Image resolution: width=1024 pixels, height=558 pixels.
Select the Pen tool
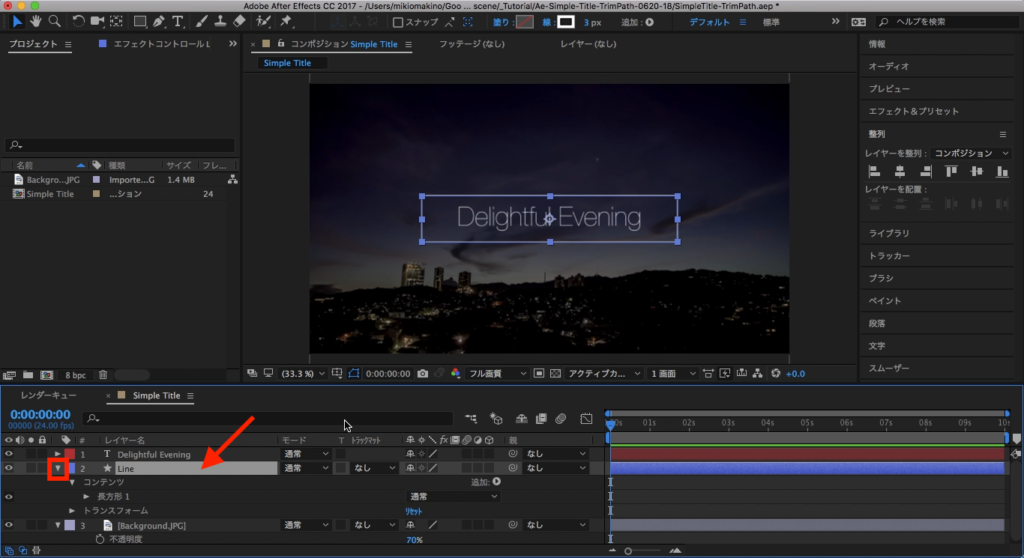[x=157, y=21]
